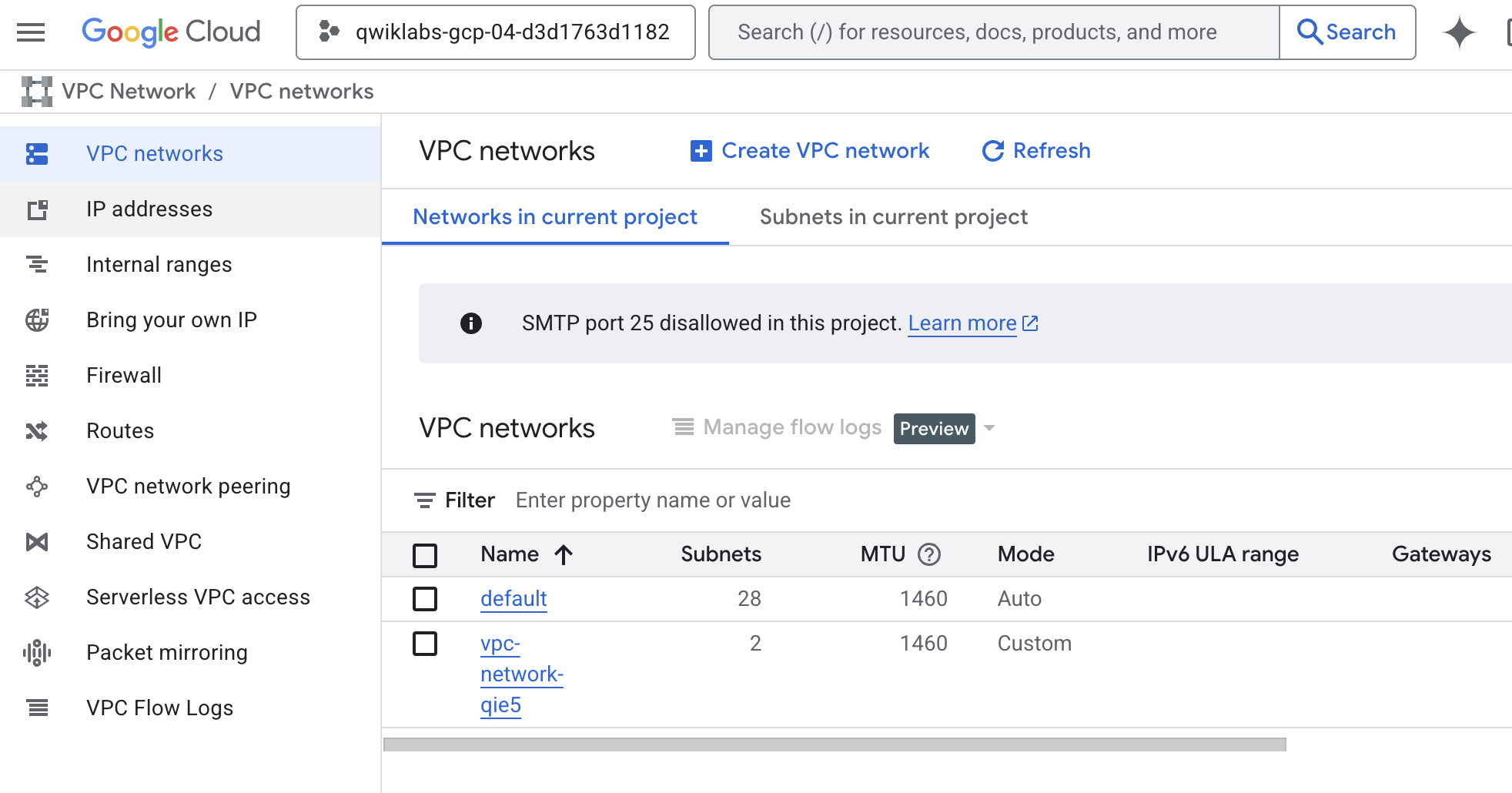
Task: Switch to Subnets in current project tab
Action: click(x=893, y=217)
